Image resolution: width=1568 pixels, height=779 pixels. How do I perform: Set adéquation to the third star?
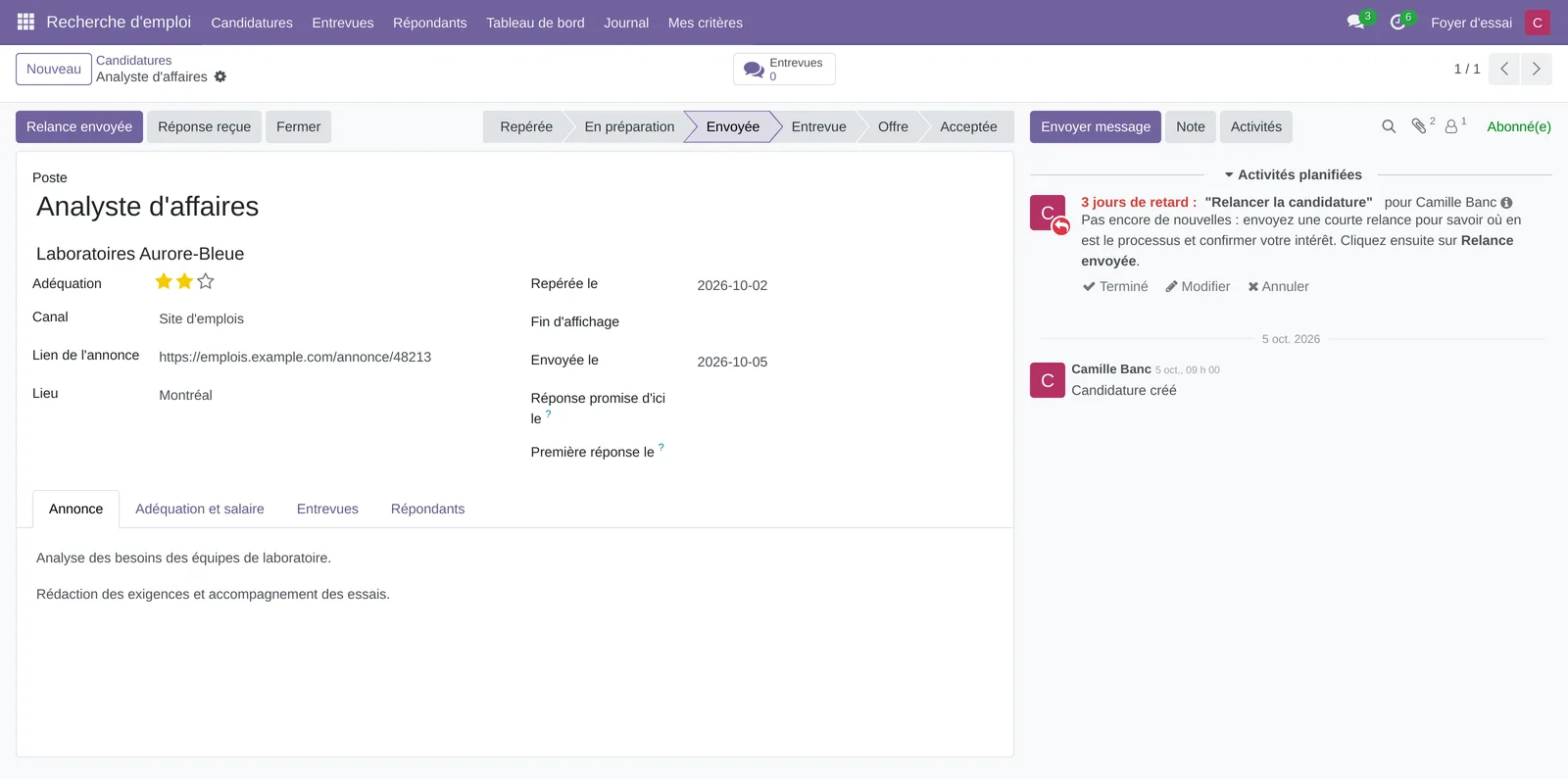[x=206, y=281]
